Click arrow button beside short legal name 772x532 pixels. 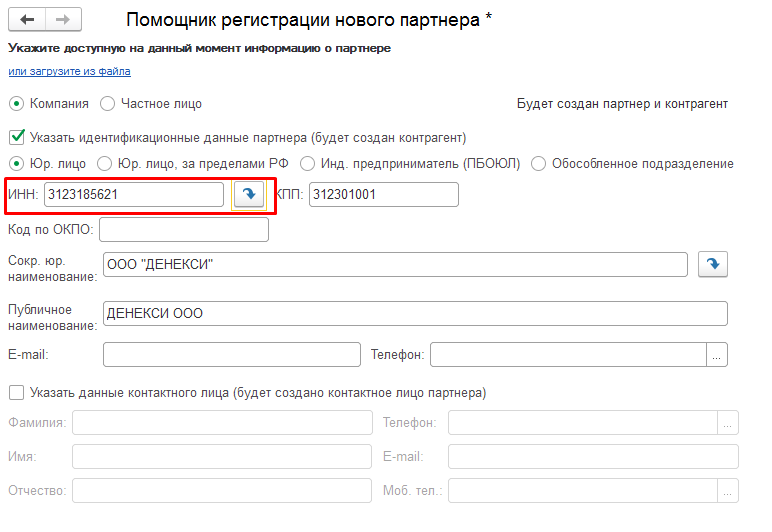712,264
